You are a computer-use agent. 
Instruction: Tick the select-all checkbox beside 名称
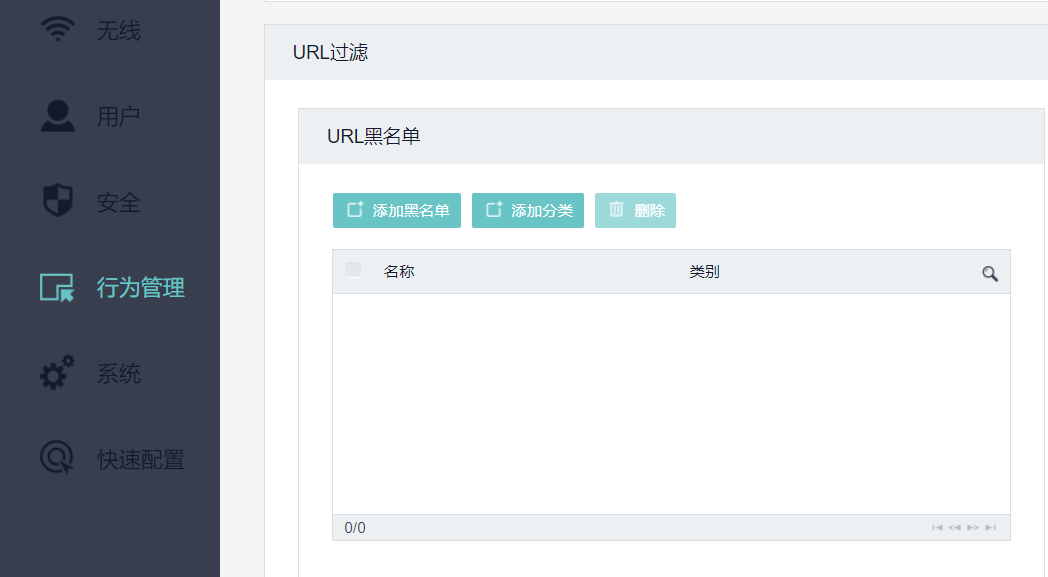tap(353, 269)
